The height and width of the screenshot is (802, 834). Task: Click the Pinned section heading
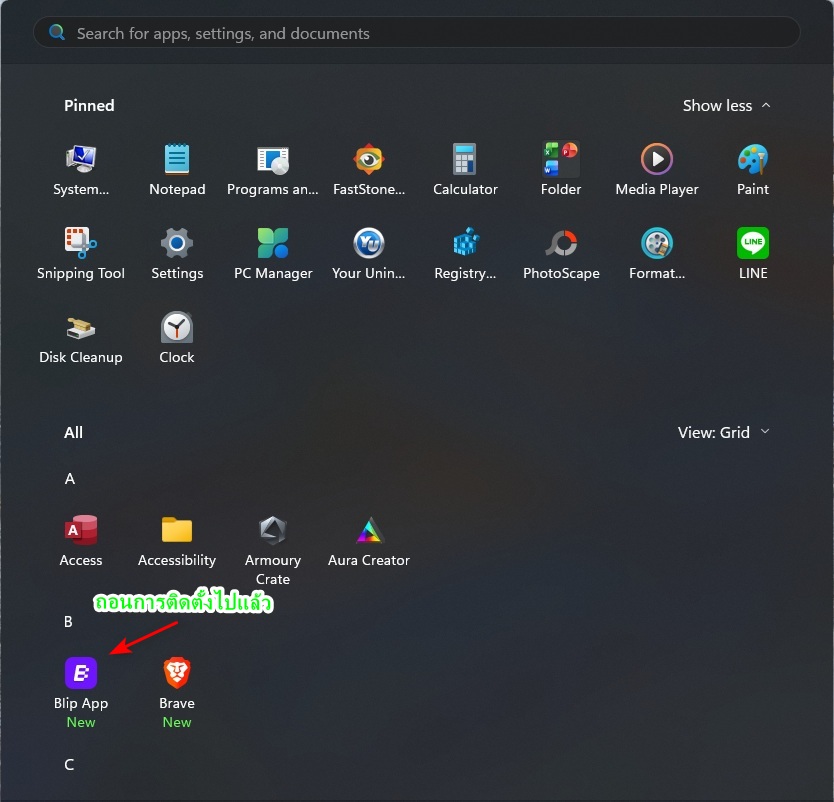click(x=89, y=105)
